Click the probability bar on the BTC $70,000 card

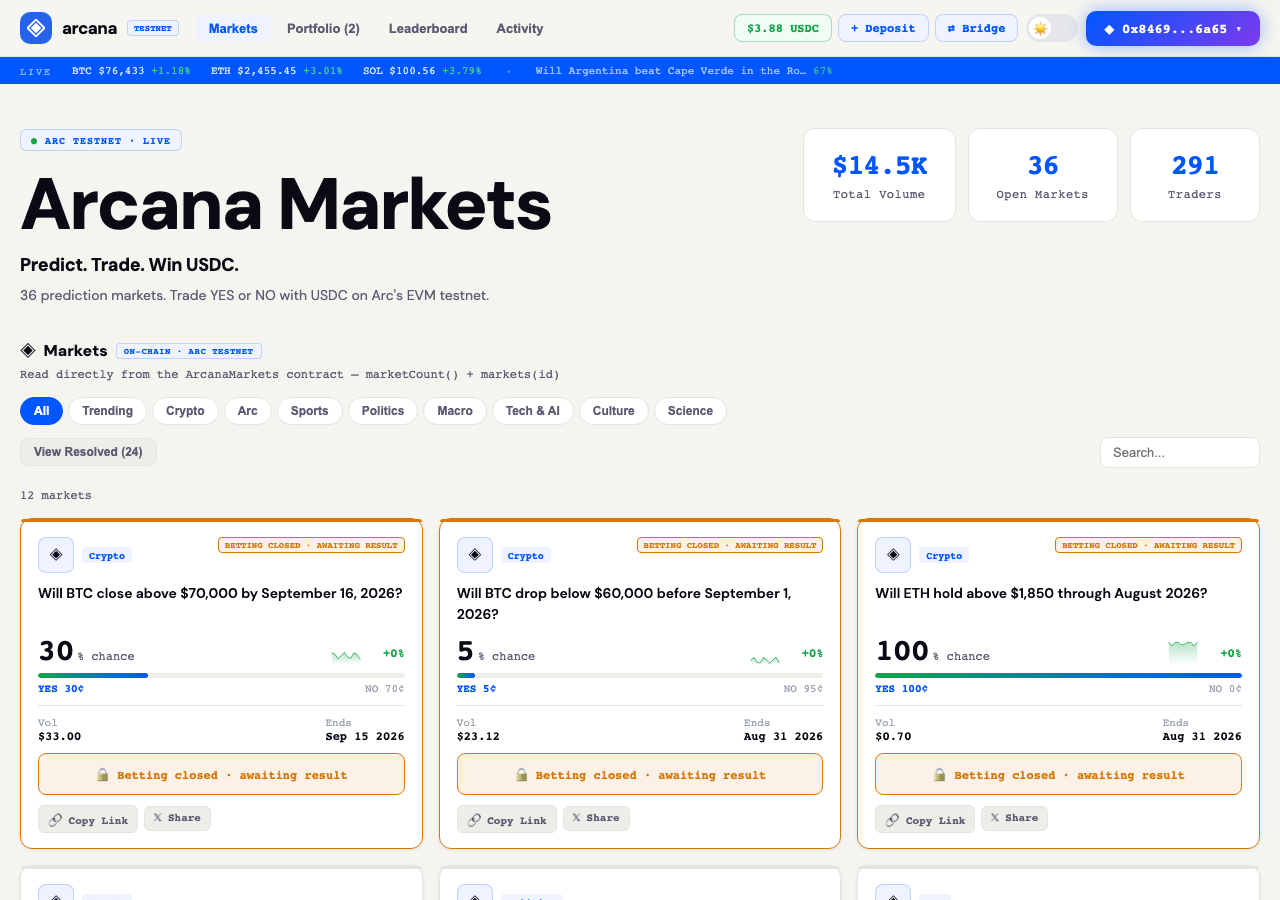click(x=221, y=675)
